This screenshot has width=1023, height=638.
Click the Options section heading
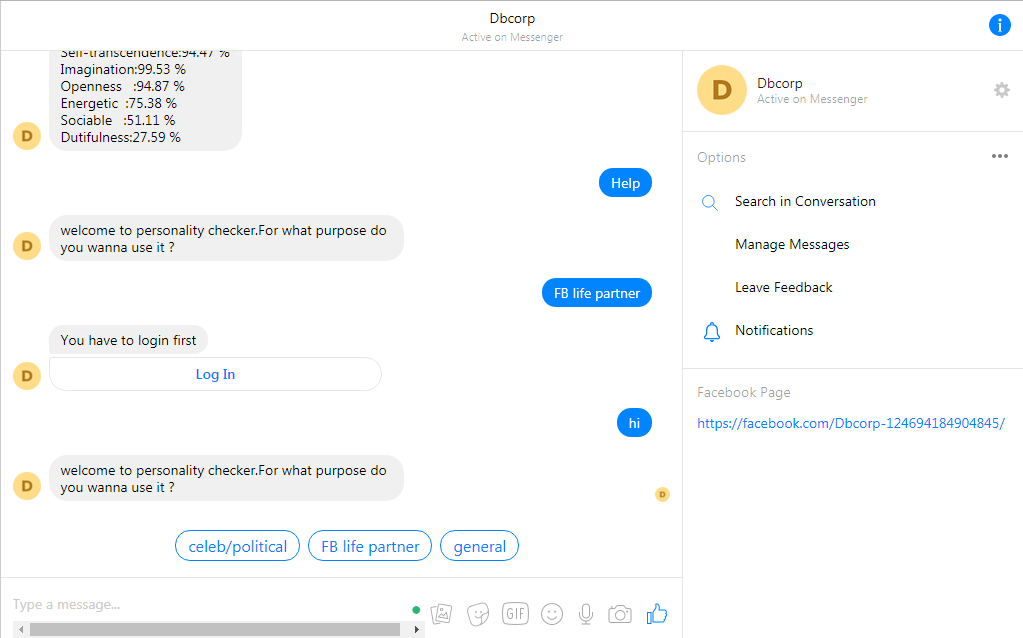point(721,157)
